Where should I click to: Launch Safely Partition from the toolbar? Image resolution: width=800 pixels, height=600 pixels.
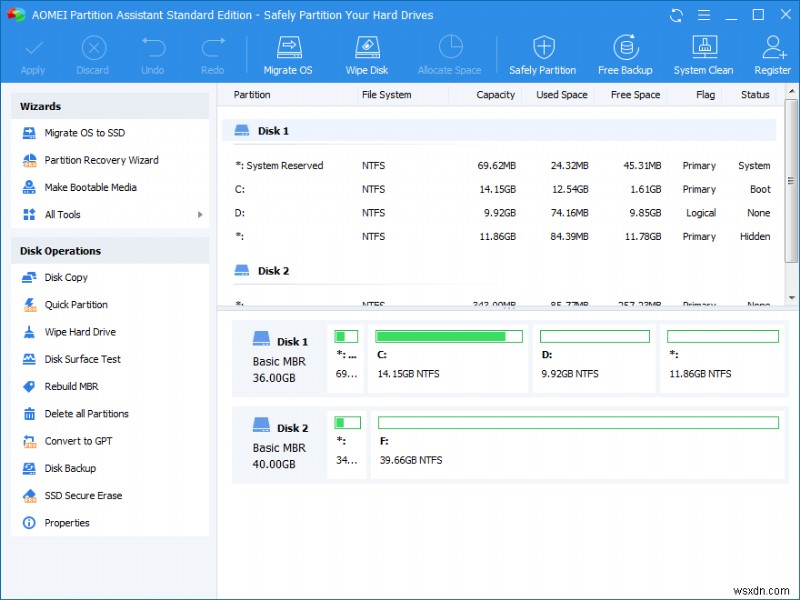pos(542,54)
